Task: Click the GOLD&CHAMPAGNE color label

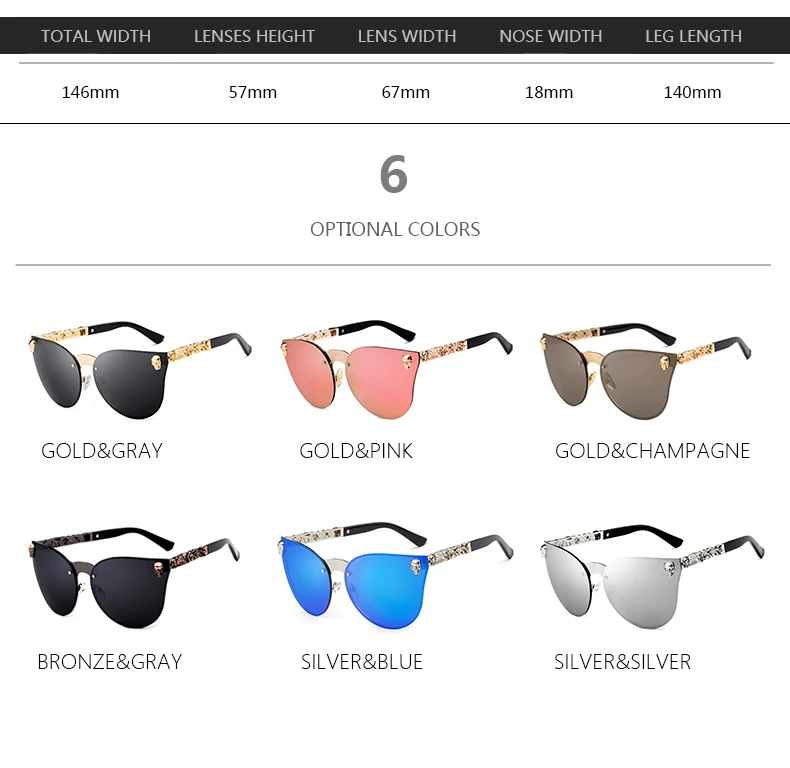Action: point(652,451)
